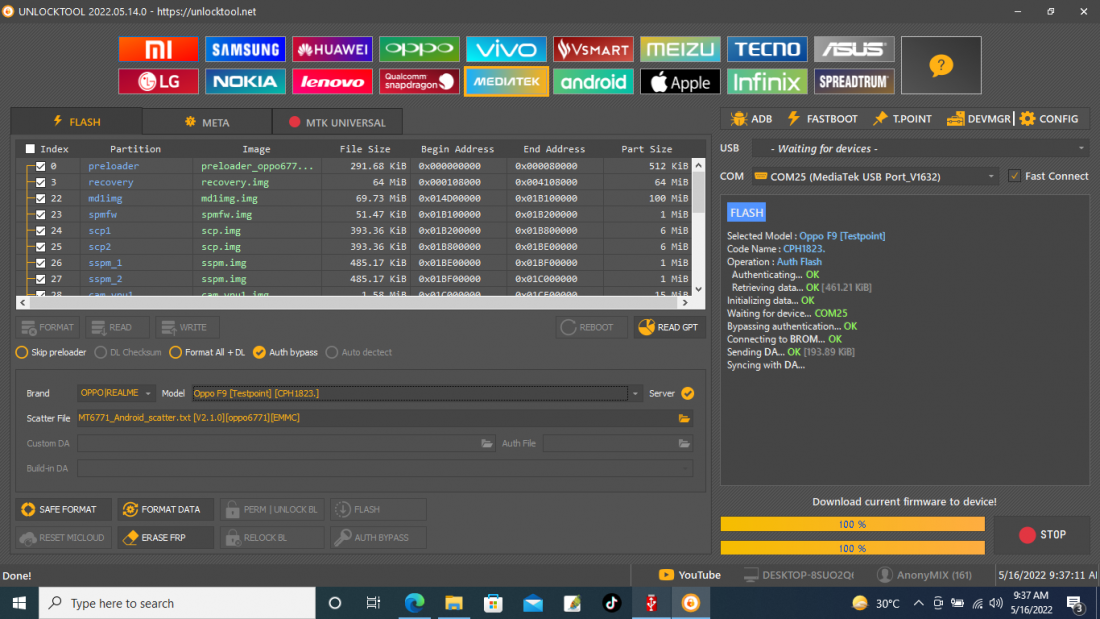This screenshot has height=619, width=1100.
Task: Expand the Model dropdown list
Action: [635, 394]
